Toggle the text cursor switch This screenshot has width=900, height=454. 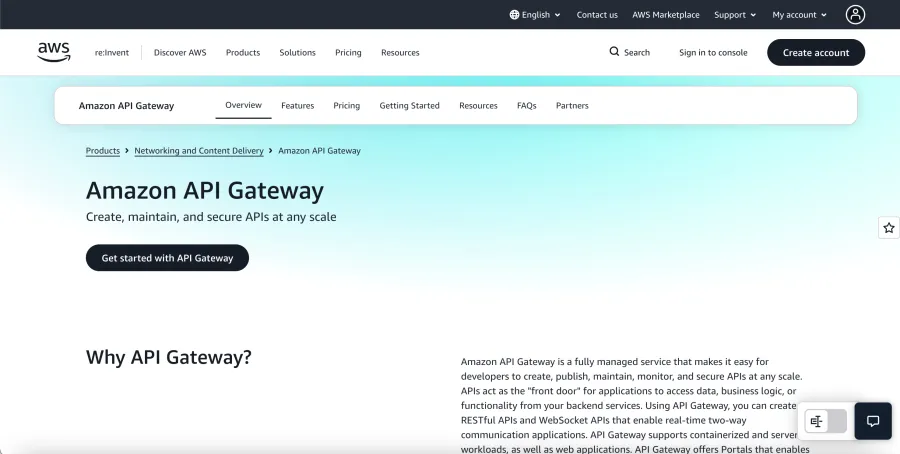coord(825,421)
